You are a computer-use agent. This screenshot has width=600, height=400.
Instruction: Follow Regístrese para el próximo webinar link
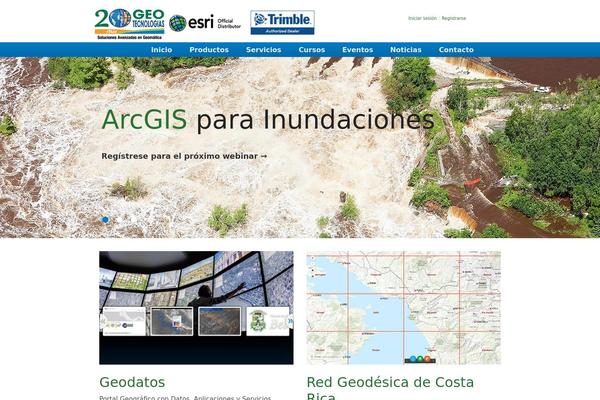pos(184,156)
